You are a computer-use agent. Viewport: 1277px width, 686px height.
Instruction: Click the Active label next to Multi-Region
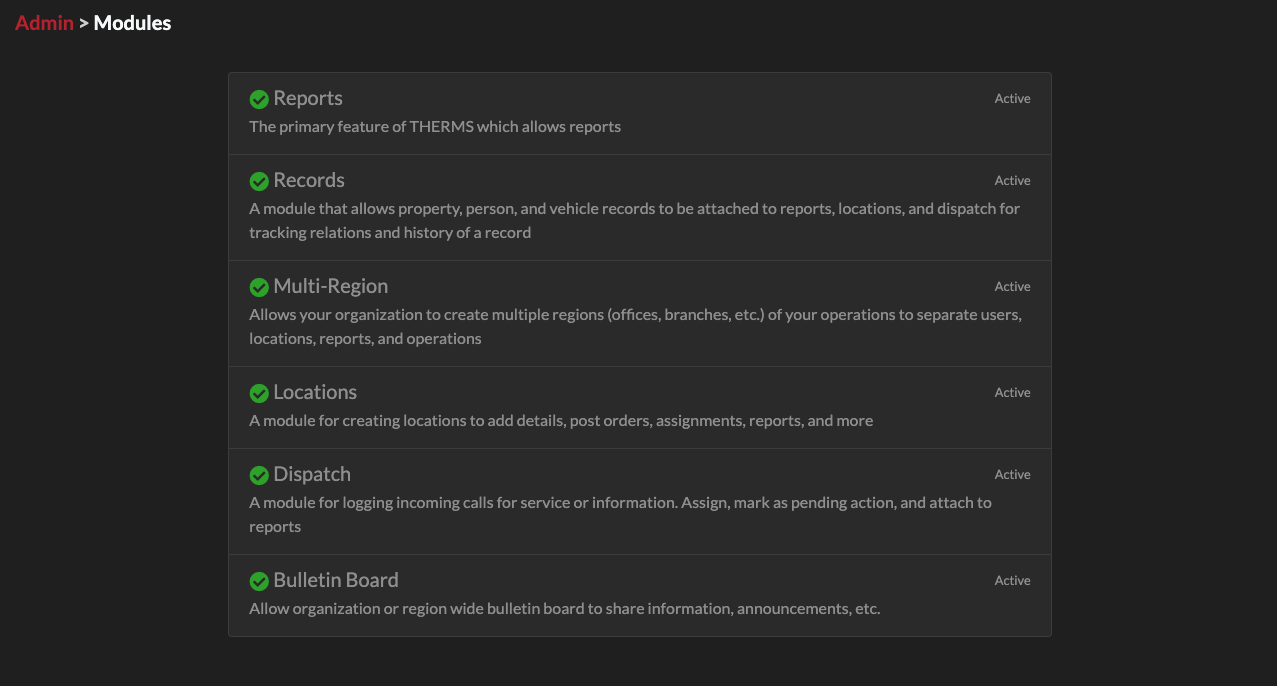[x=1011, y=286]
